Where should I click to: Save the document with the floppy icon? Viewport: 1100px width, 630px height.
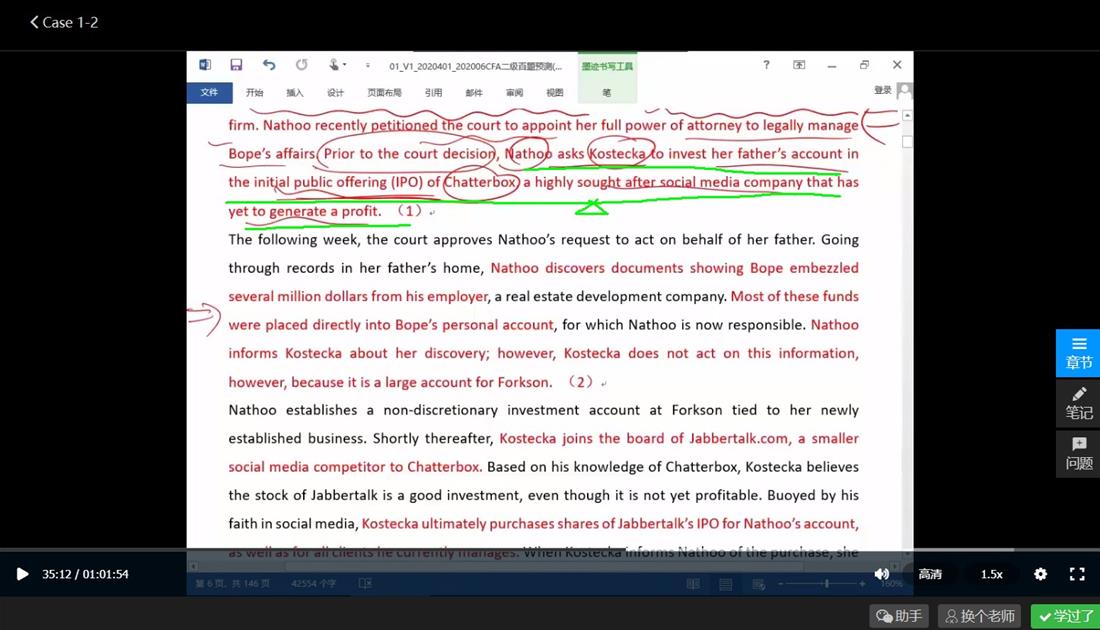236,65
